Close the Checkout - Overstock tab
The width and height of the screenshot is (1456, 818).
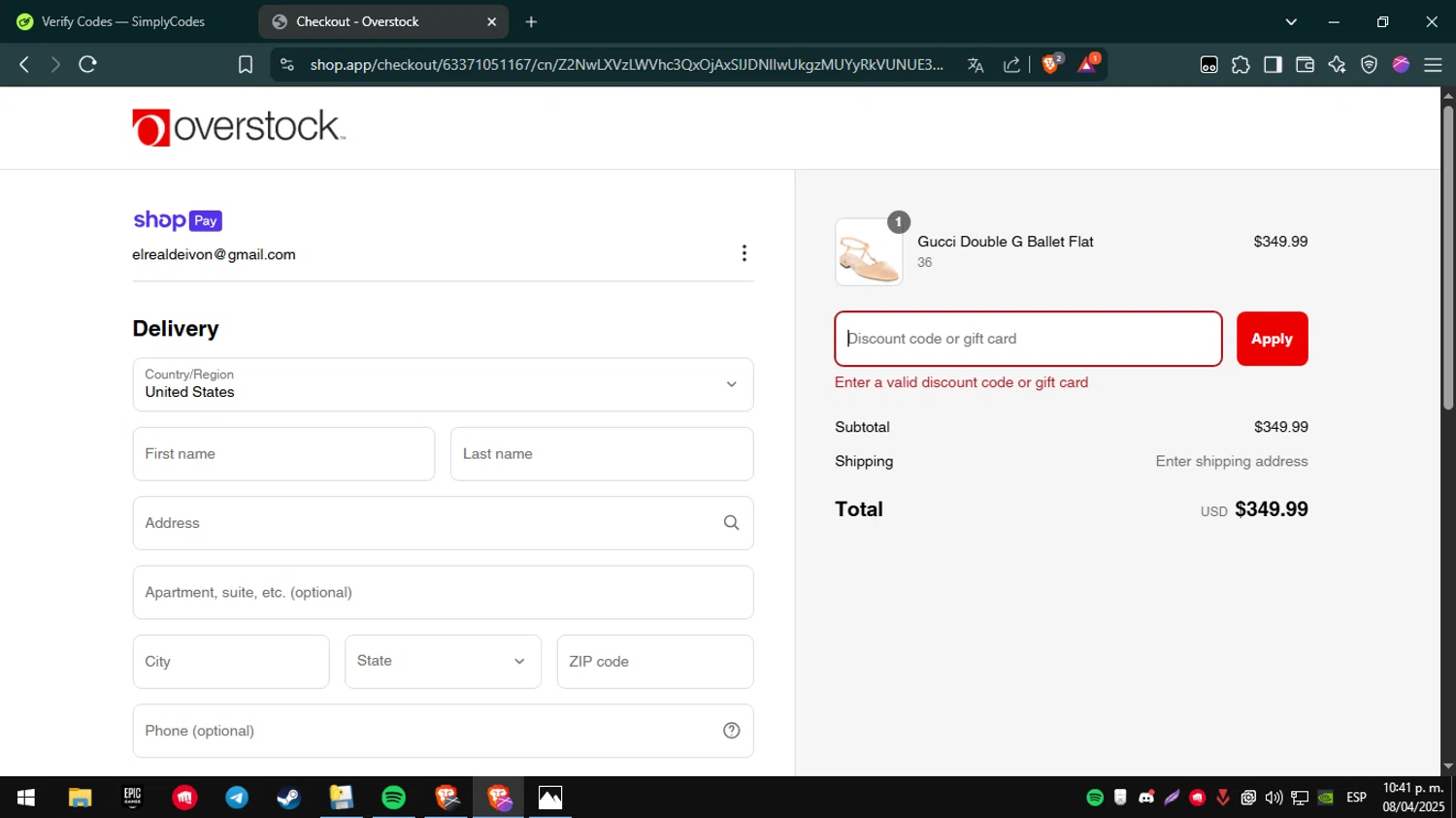pos(491,21)
